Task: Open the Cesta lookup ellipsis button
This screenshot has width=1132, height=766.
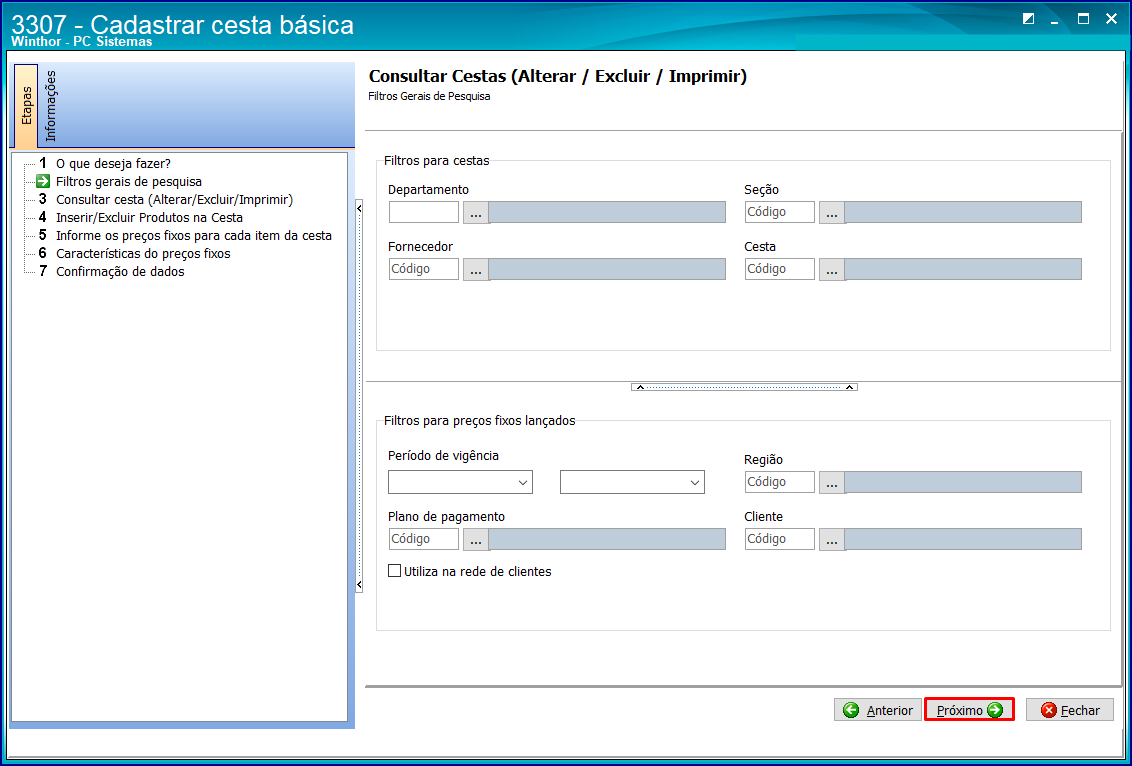Action: (832, 269)
